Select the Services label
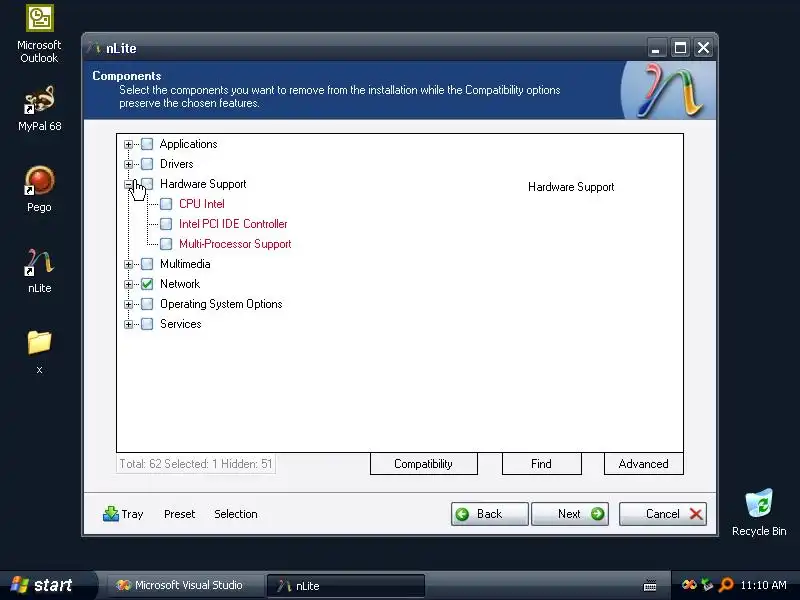The width and height of the screenshot is (800, 600). [x=181, y=324]
